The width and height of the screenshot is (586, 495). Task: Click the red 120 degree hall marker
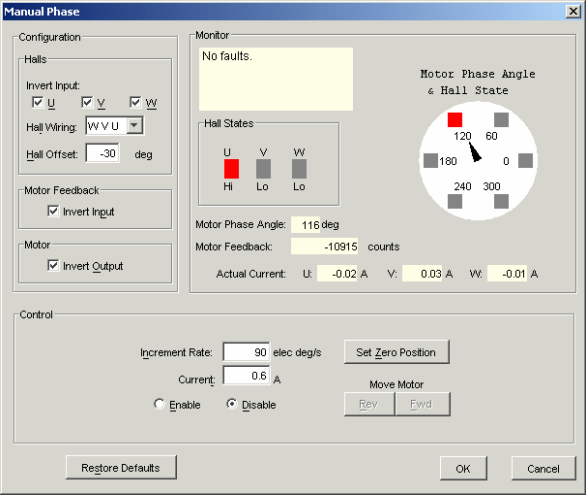click(x=455, y=120)
